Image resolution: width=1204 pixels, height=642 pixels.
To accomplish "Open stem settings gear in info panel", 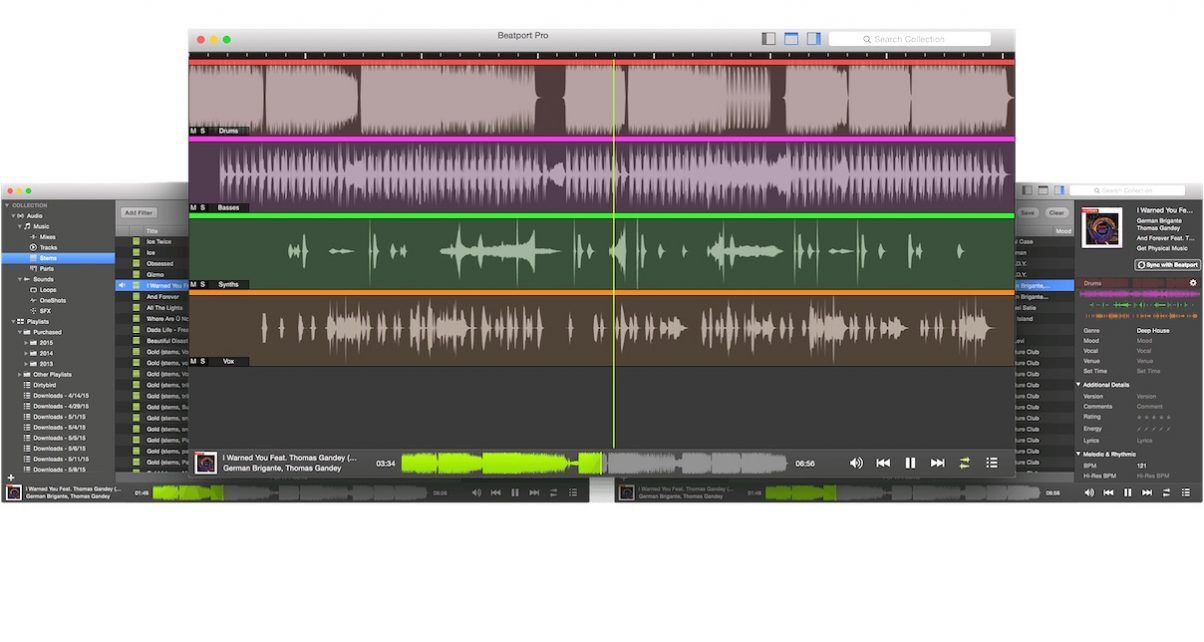I will (1193, 283).
